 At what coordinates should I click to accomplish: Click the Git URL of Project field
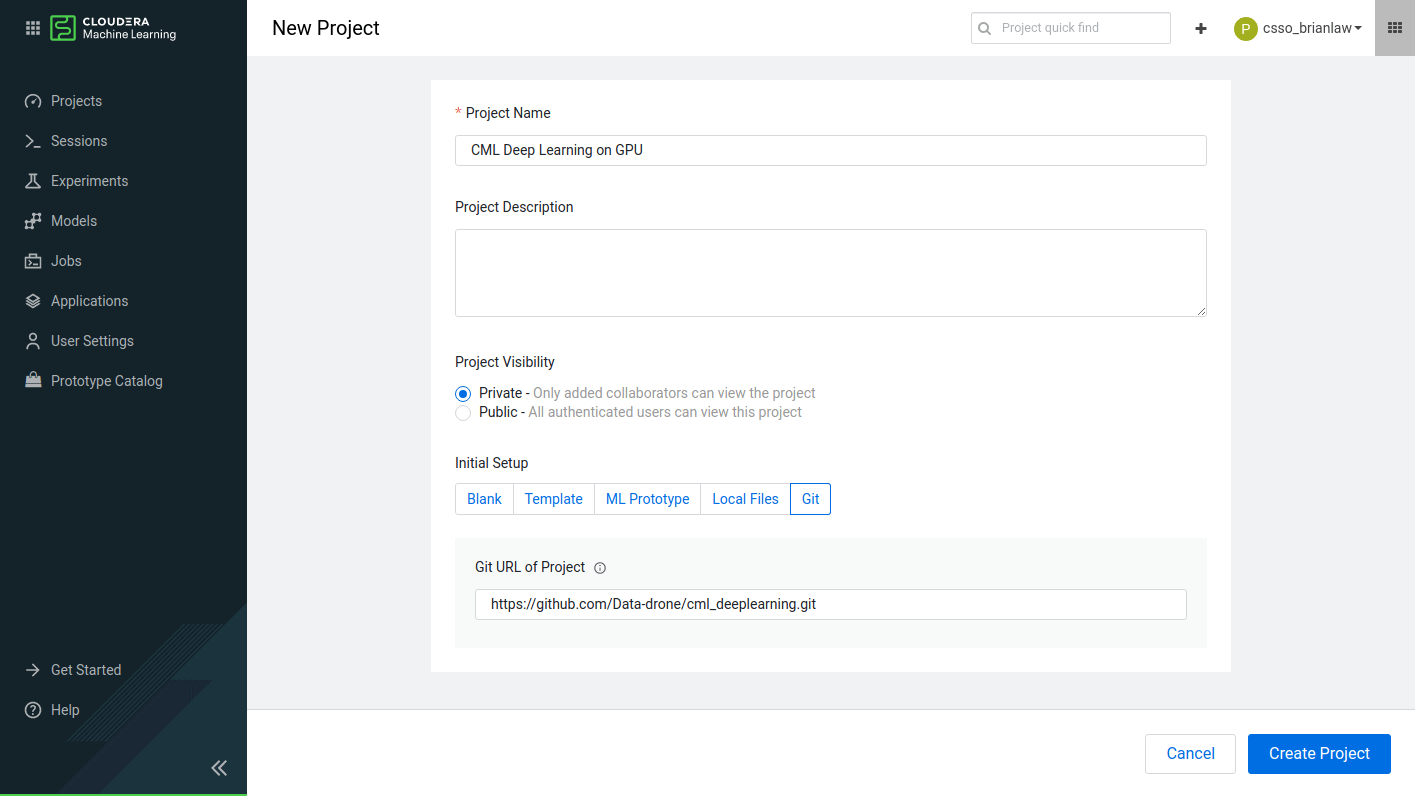(x=830, y=604)
